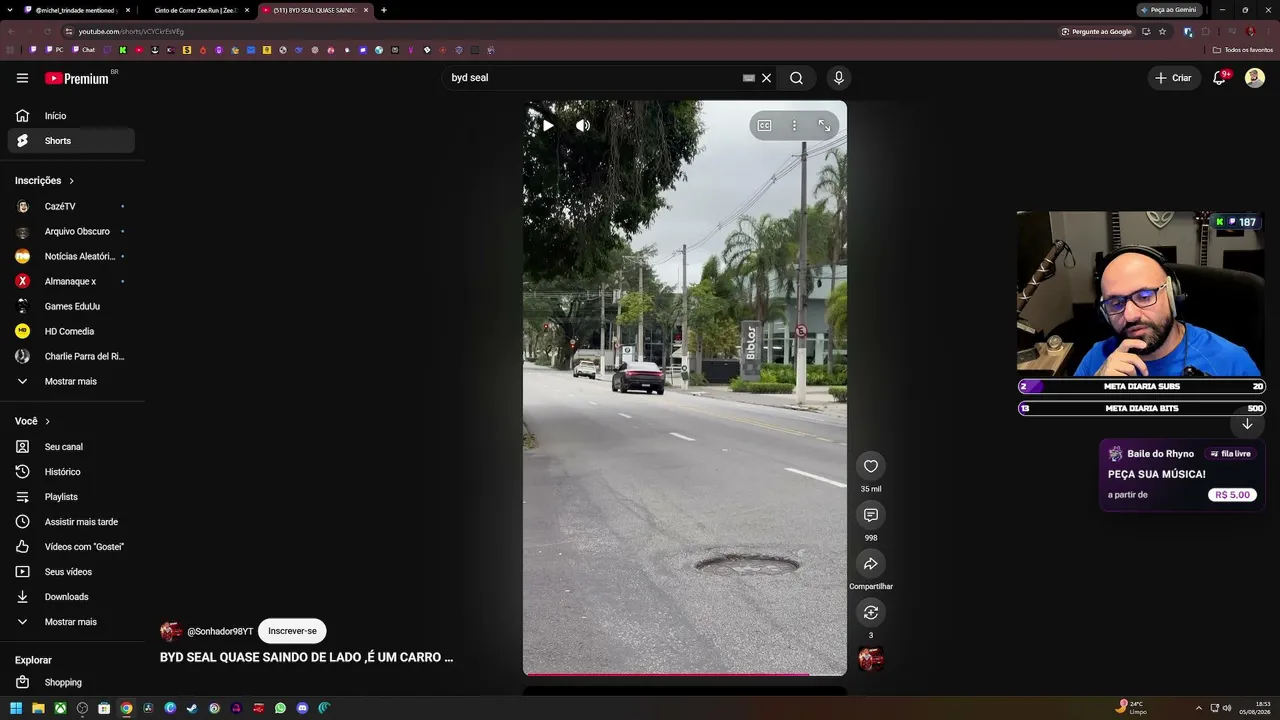Image resolution: width=1280 pixels, height=720 pixels.
Task: Play the paused Short
Action: click(548, 126)
